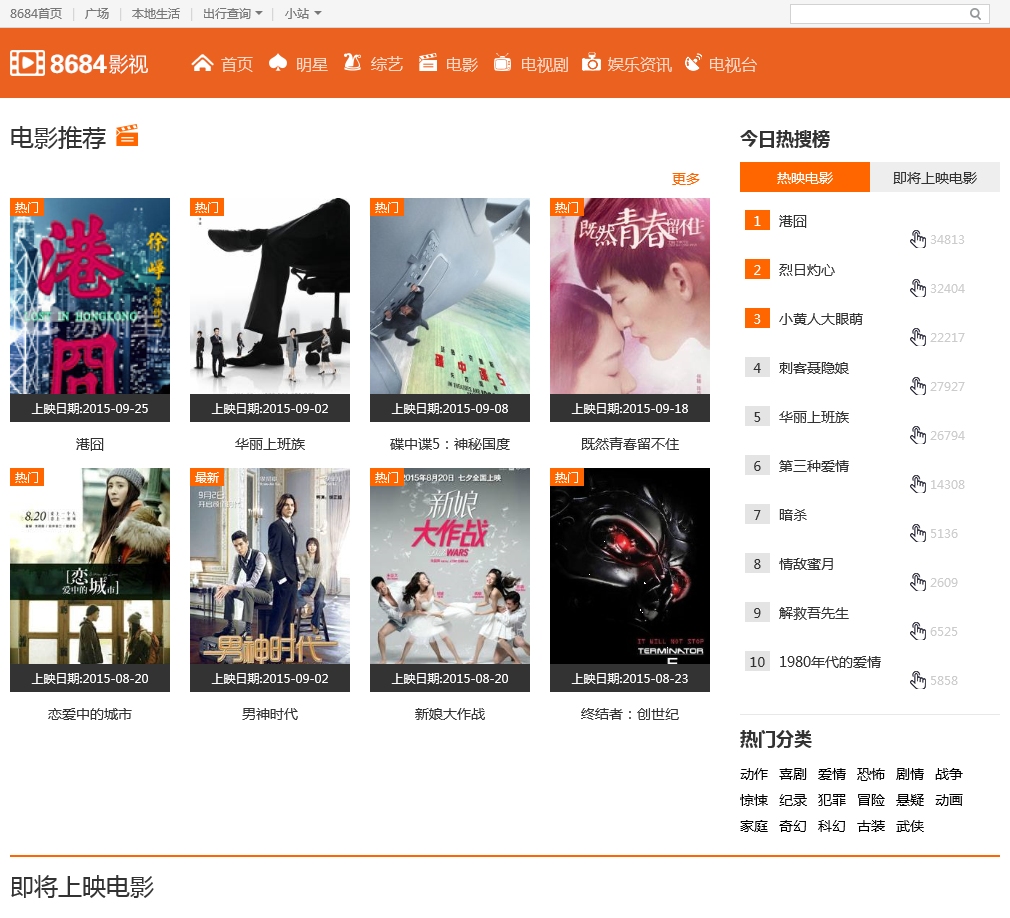
Task: Click the satellite dish icon beside 电视台
Action: (x=693, y=62)
